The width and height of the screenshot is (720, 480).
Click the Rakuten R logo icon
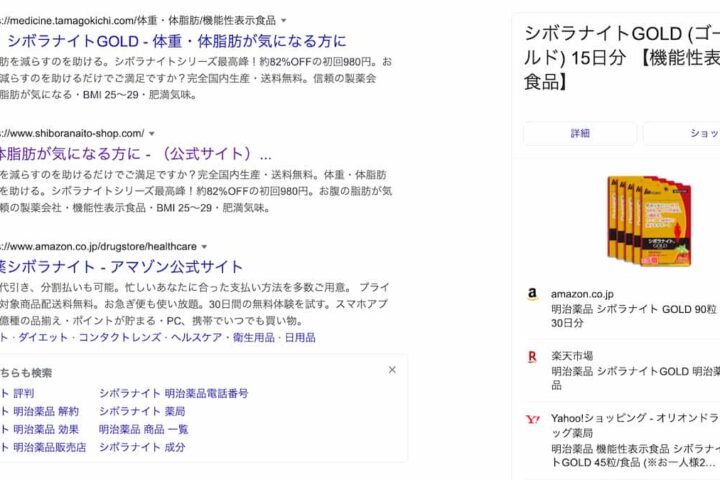532,356
